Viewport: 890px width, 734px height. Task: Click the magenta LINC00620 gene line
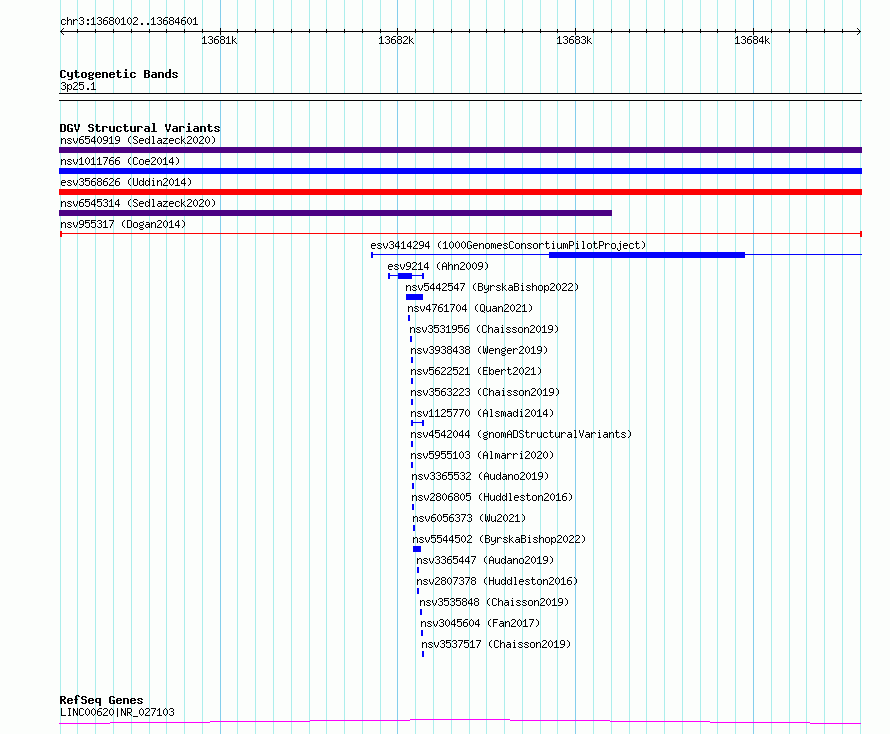point(460,722)
